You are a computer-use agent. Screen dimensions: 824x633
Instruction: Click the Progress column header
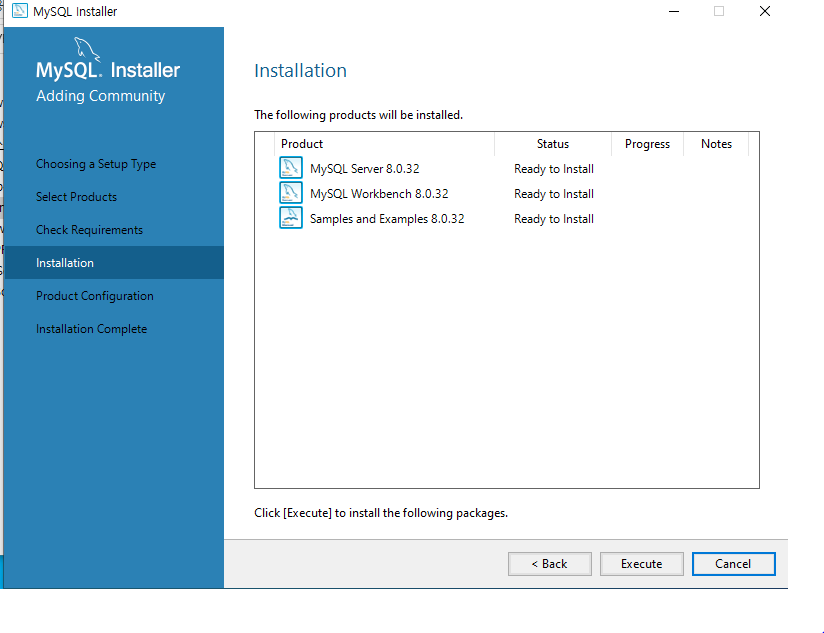(647, 144)
